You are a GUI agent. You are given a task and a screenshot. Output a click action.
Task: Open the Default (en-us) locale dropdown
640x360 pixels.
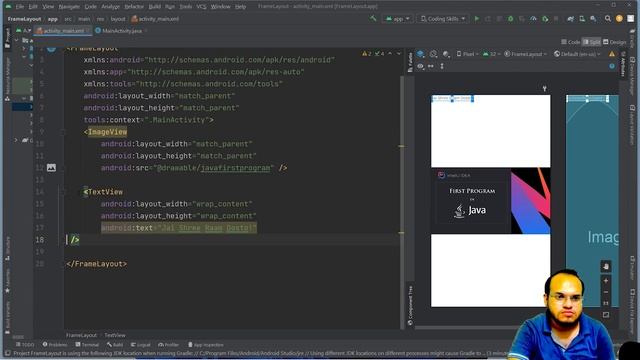click(x=578, y=54)
